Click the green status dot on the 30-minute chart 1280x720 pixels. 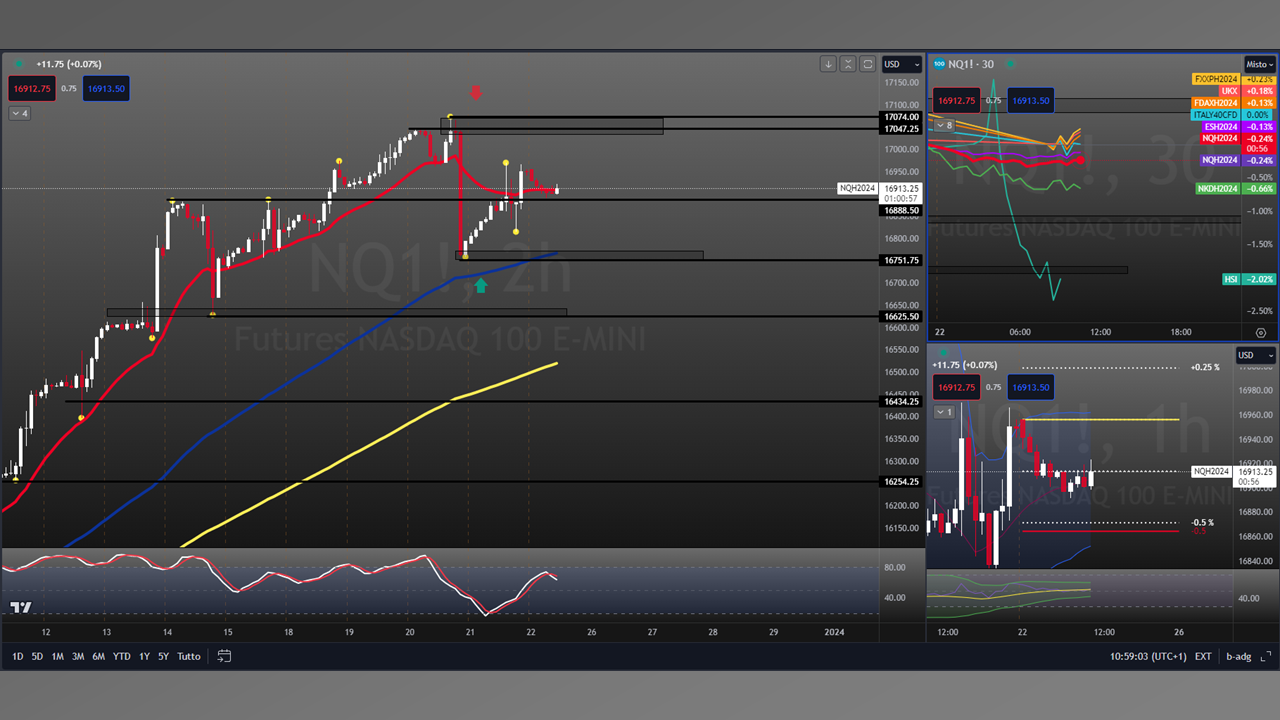[1010, 64]
